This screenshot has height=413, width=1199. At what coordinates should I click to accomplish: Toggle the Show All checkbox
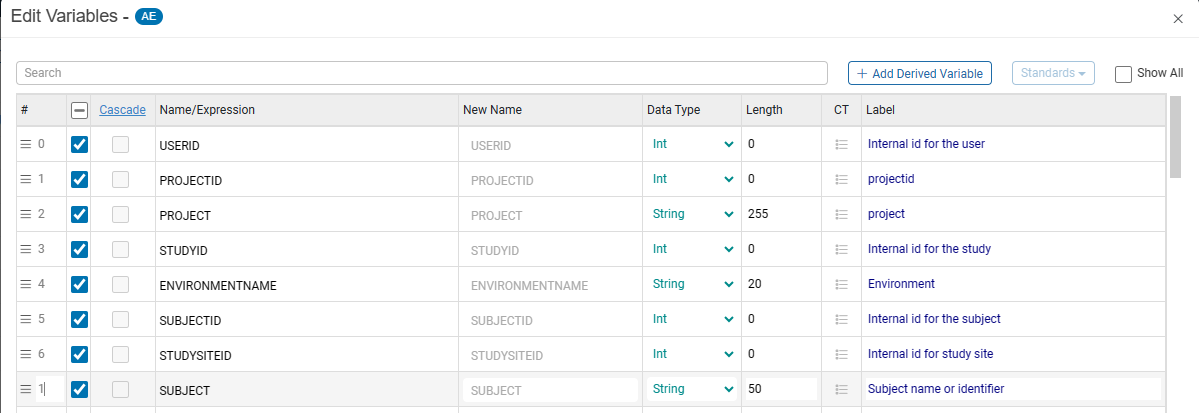(x=1123, y=73)
